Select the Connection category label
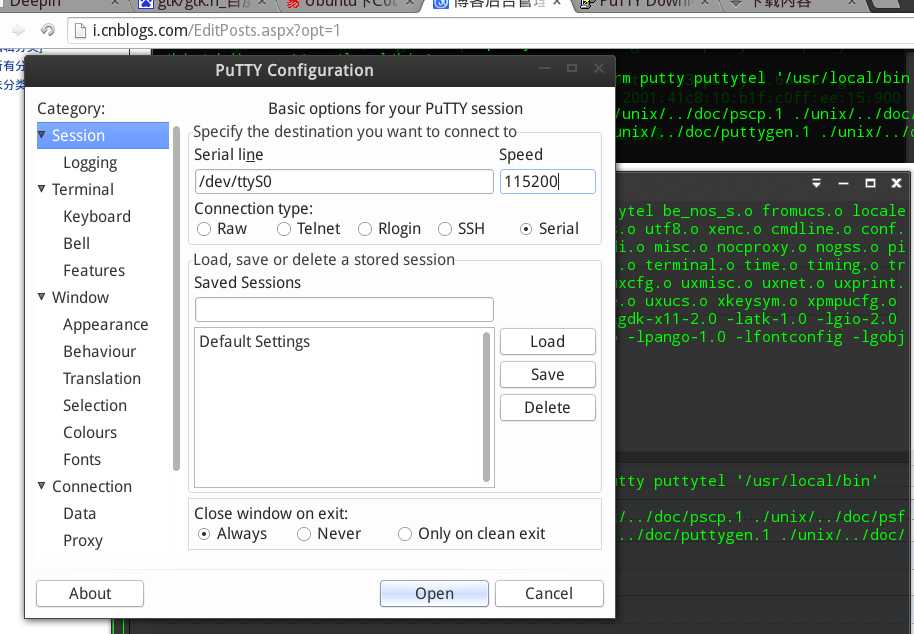 (x=92, y=487)
